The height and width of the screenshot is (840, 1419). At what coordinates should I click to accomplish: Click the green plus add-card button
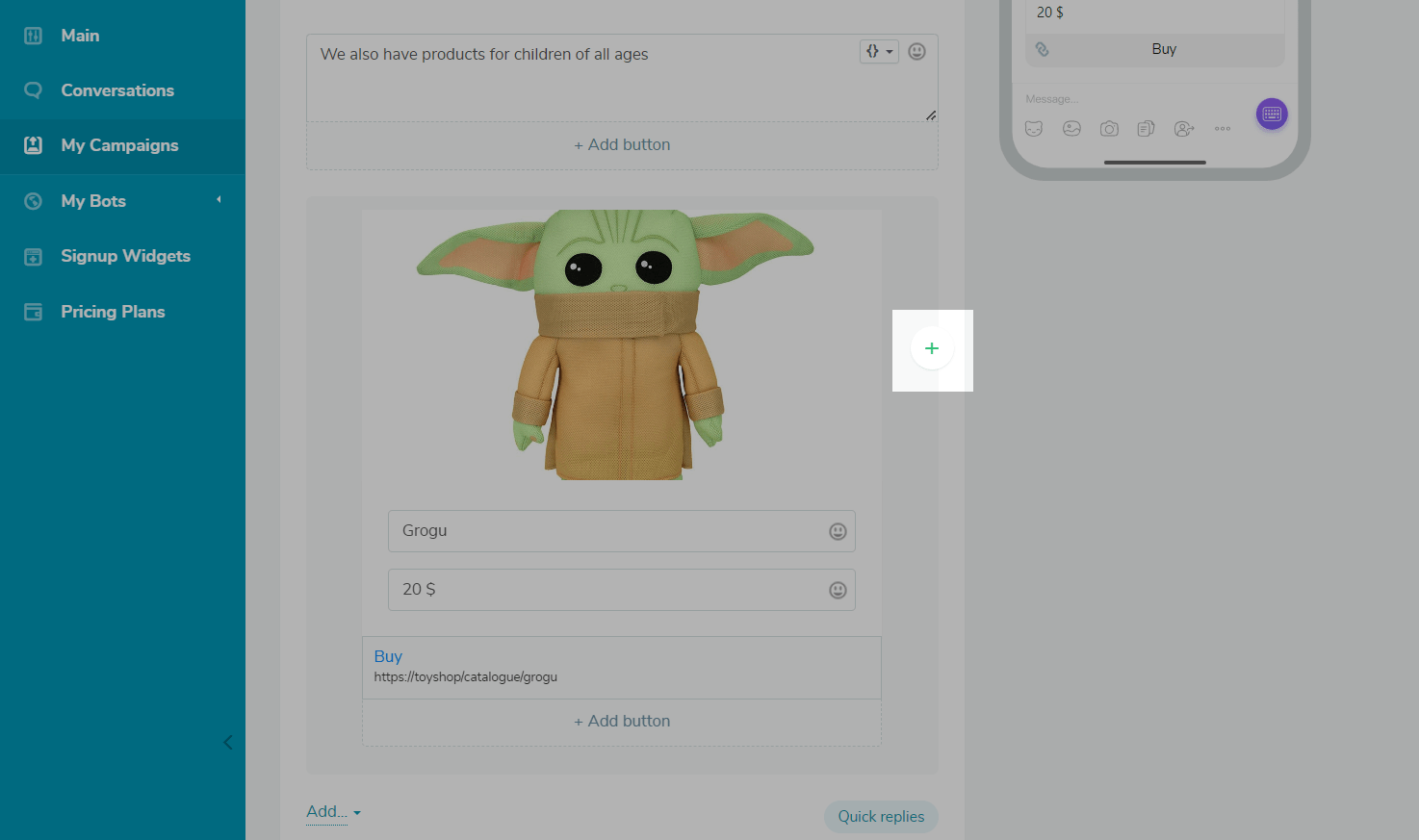click(931, 349)
